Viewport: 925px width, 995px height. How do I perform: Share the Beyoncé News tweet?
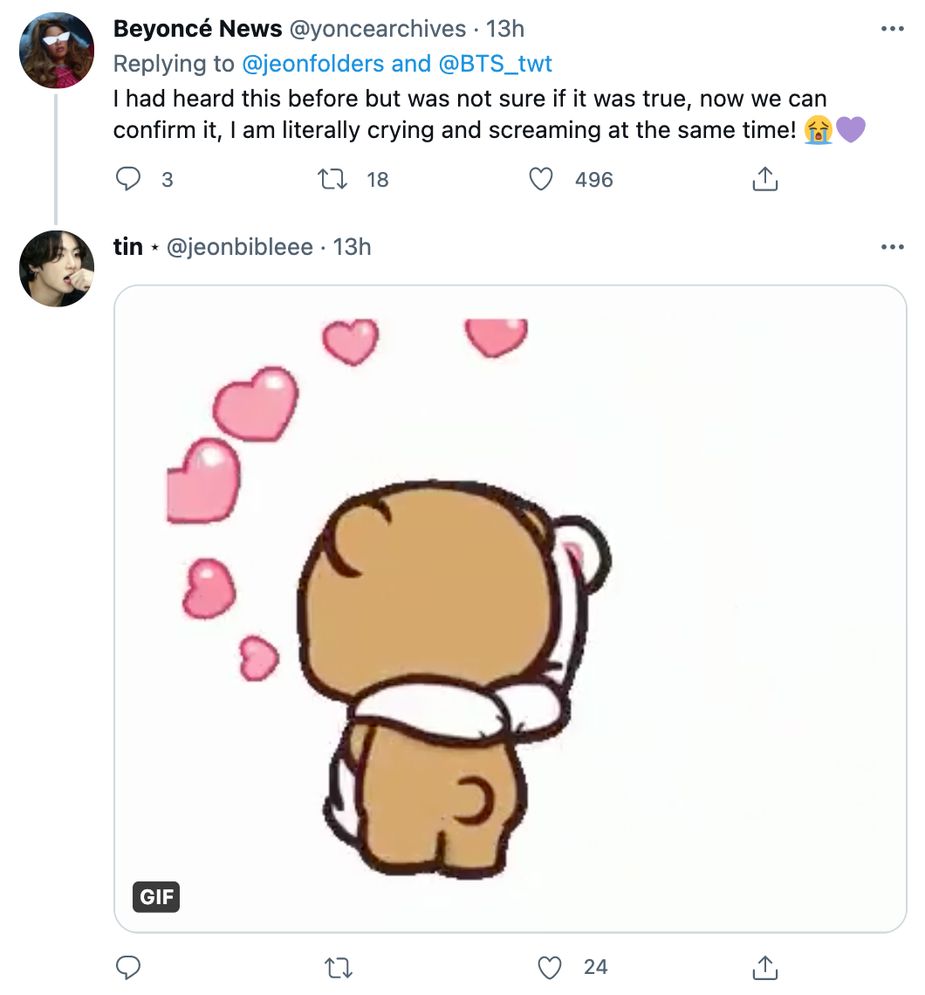pos(764,178)
